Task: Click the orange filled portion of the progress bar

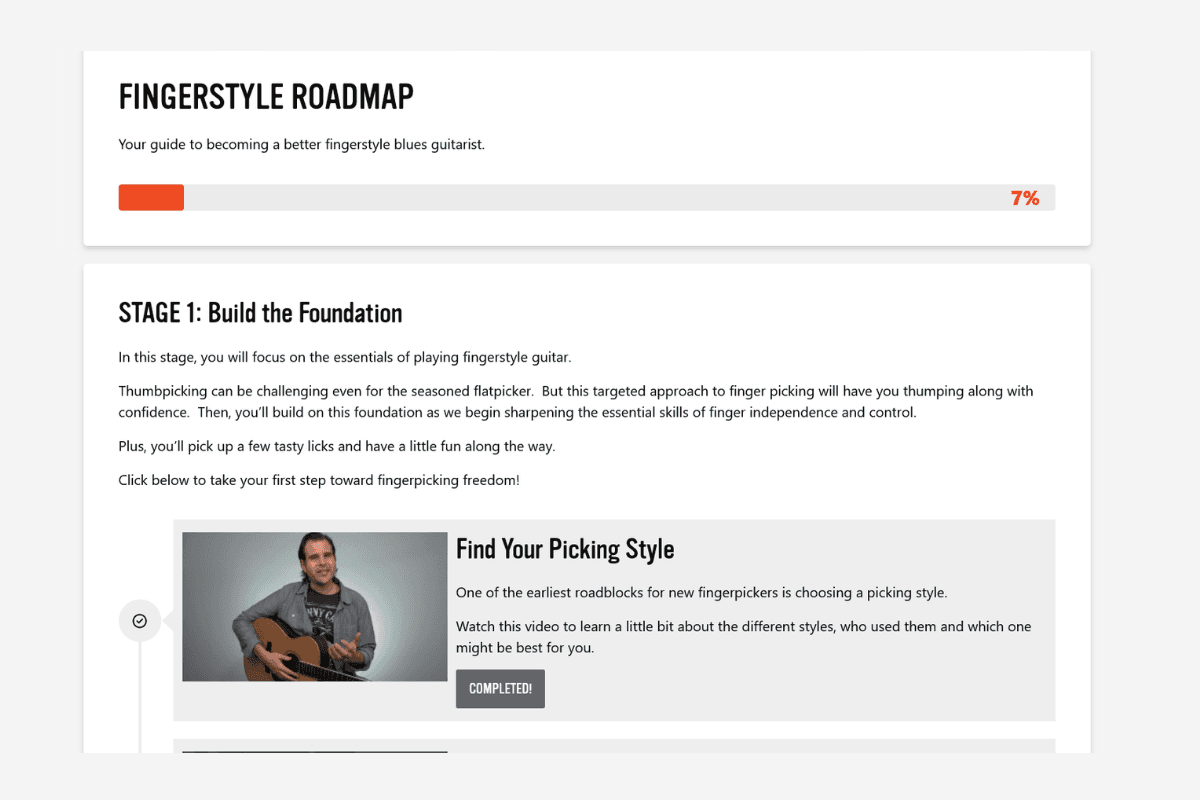Action: click(150, 197)
